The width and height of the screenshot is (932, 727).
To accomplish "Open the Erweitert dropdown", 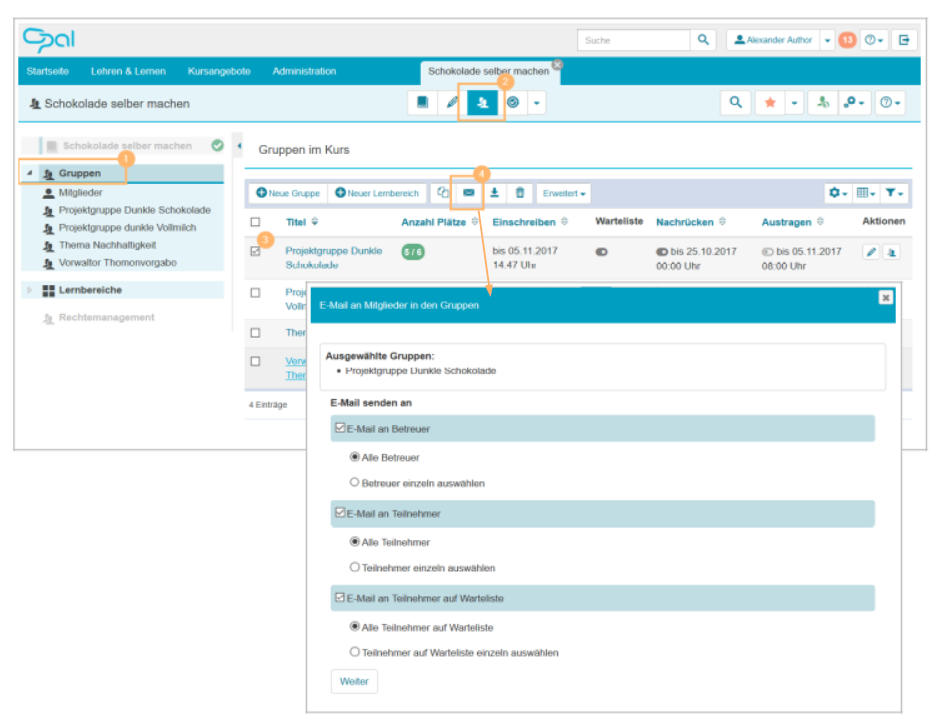I will 564,193.
